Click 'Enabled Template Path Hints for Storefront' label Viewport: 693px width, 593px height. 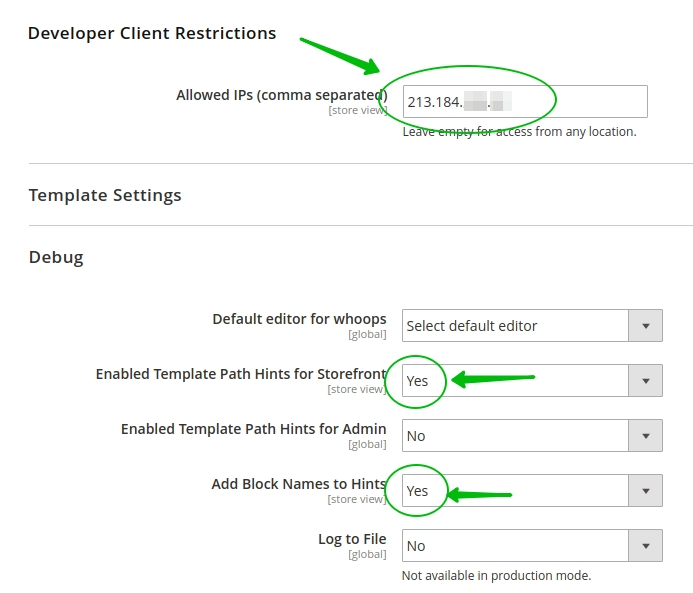pos(241,374)
